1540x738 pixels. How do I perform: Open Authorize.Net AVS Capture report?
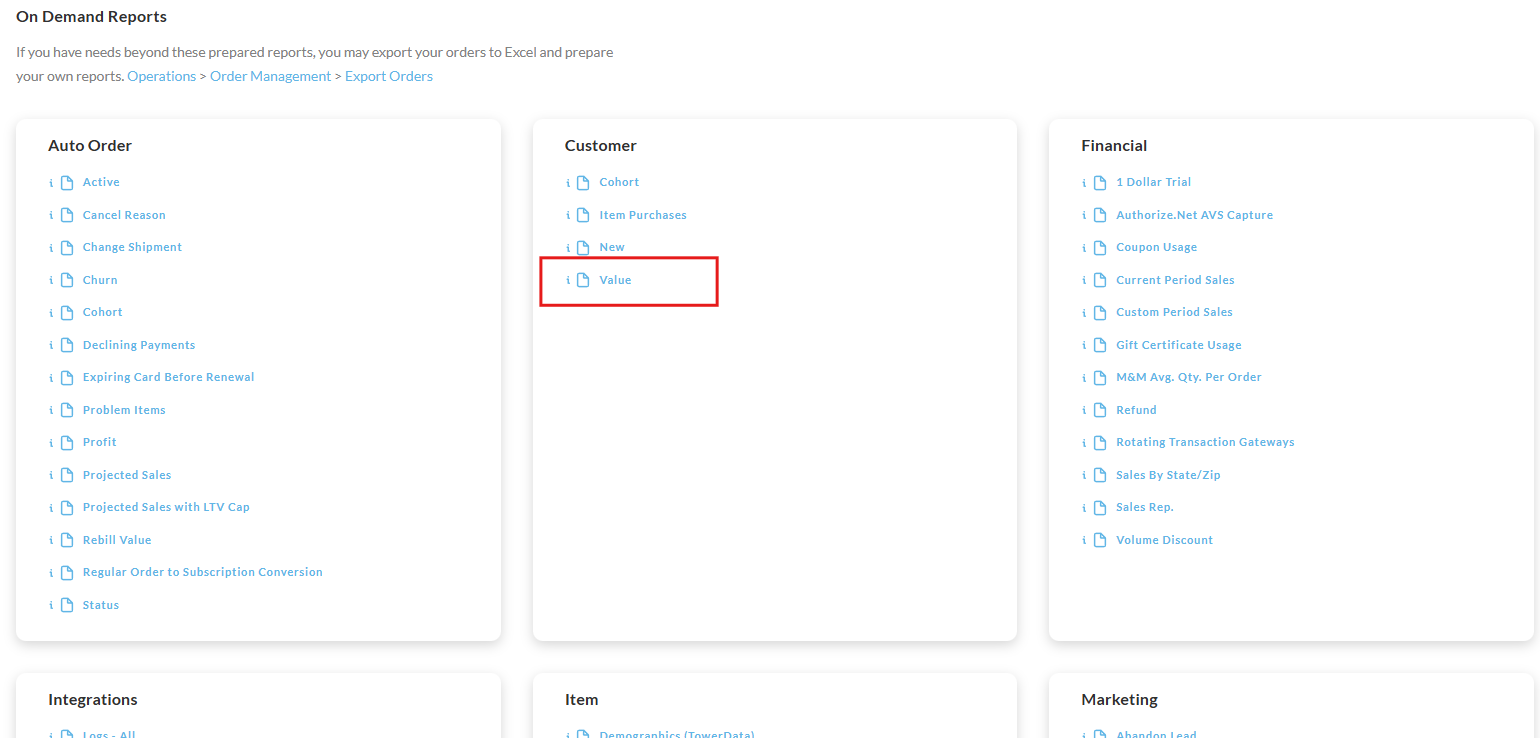(1195, 215)
